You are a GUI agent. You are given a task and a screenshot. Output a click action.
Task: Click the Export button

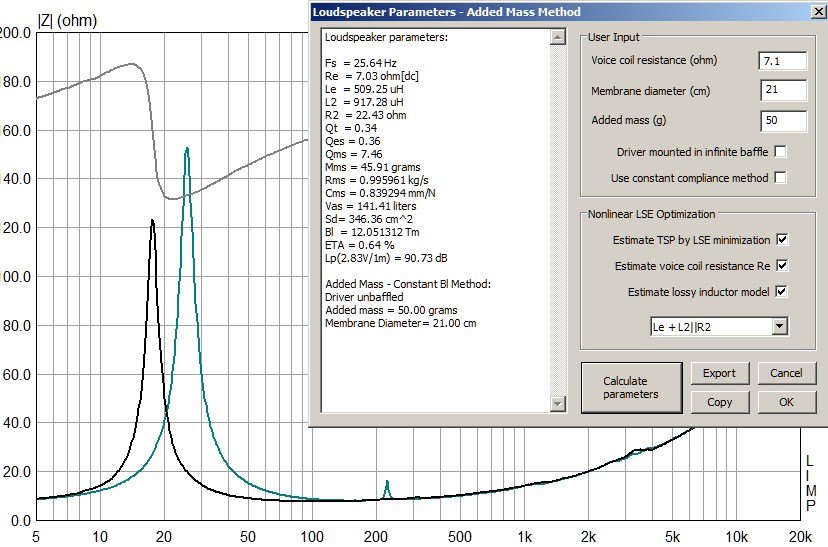720,373
